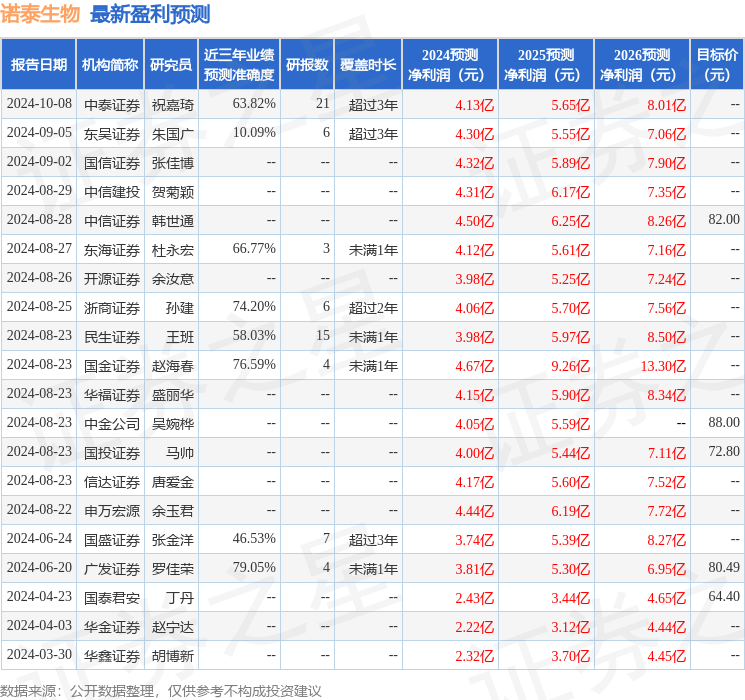Click the 10.09% accuracy value

[x=254, y=133]
